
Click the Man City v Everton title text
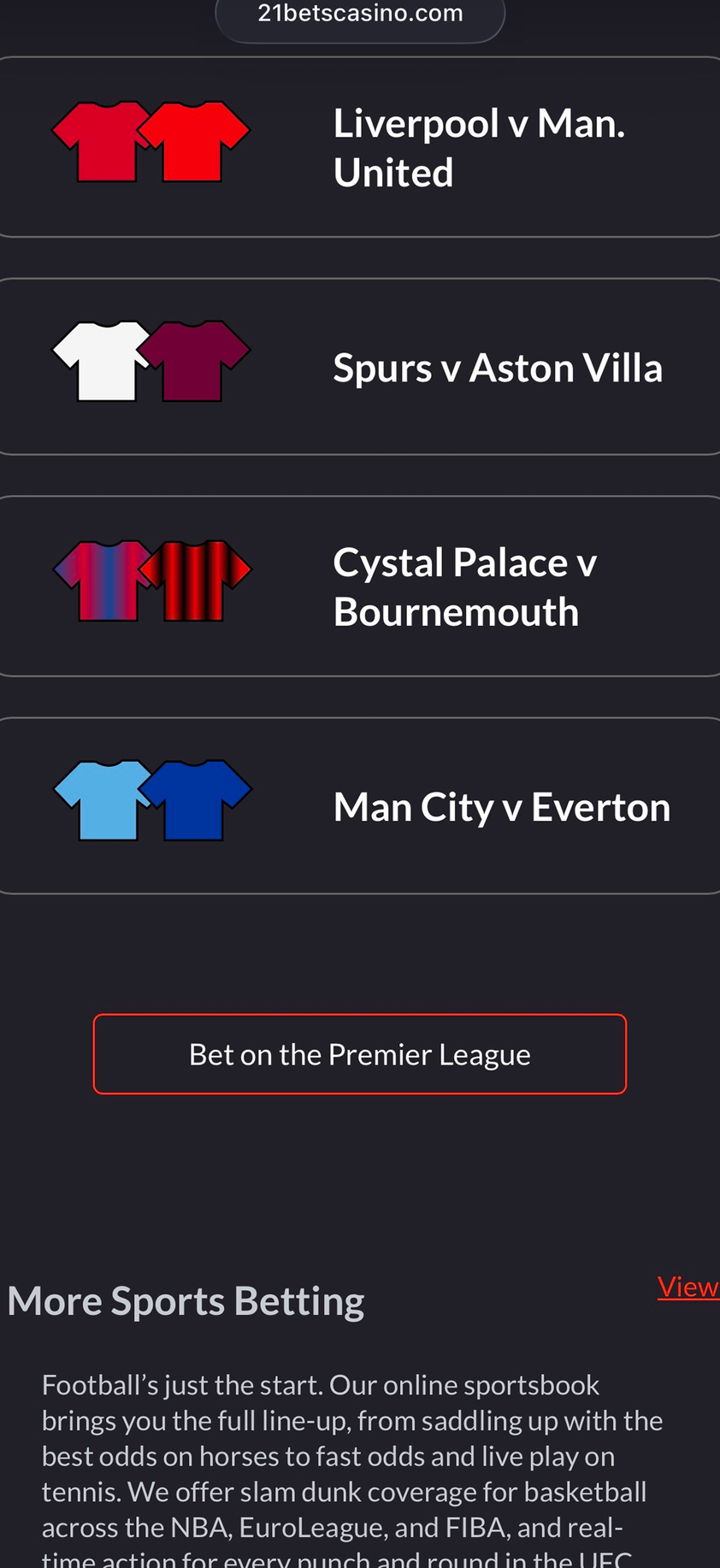point(502,807)
